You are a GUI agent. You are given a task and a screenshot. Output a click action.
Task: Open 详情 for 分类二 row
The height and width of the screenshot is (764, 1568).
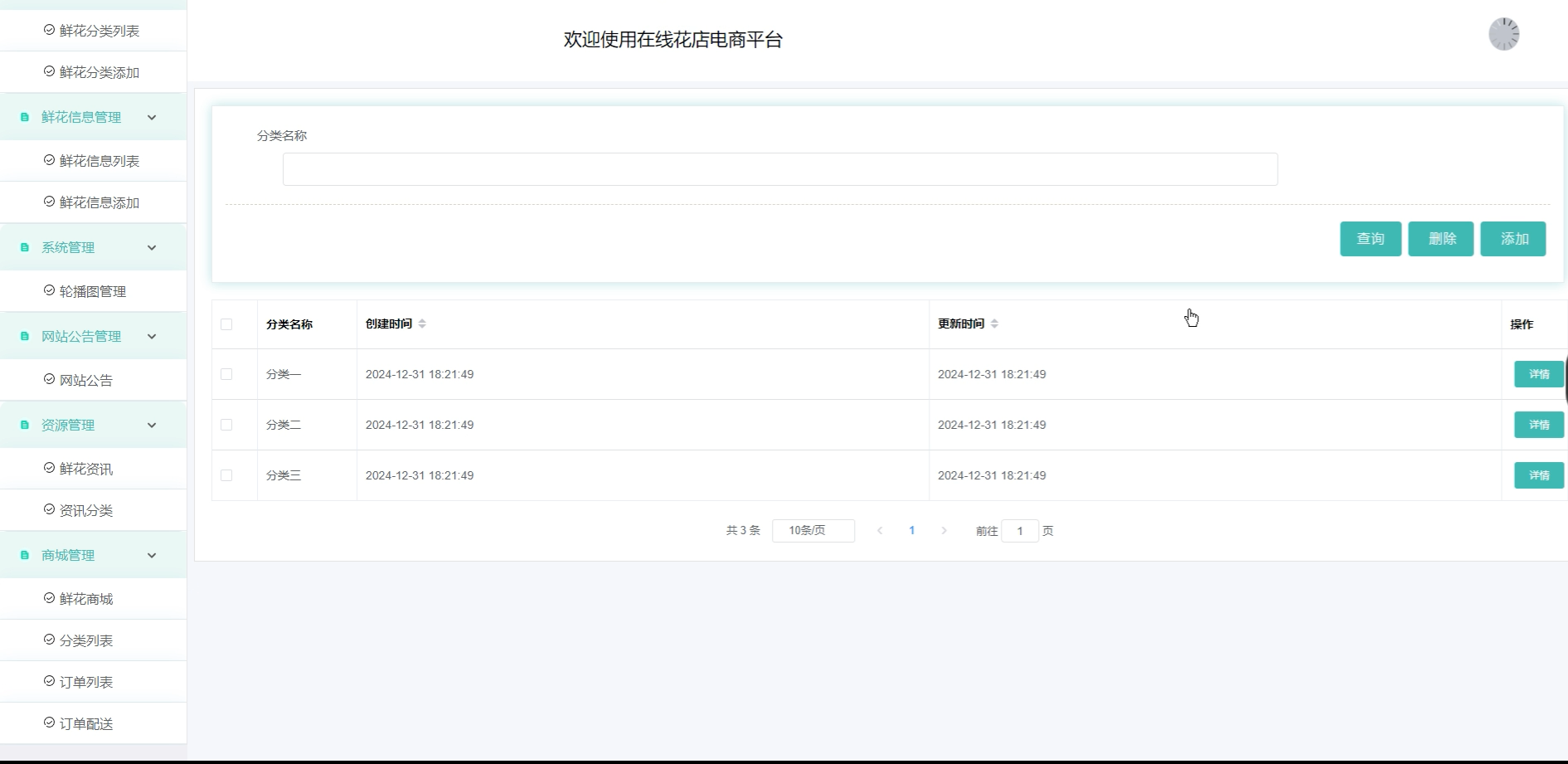point(1539,425)
